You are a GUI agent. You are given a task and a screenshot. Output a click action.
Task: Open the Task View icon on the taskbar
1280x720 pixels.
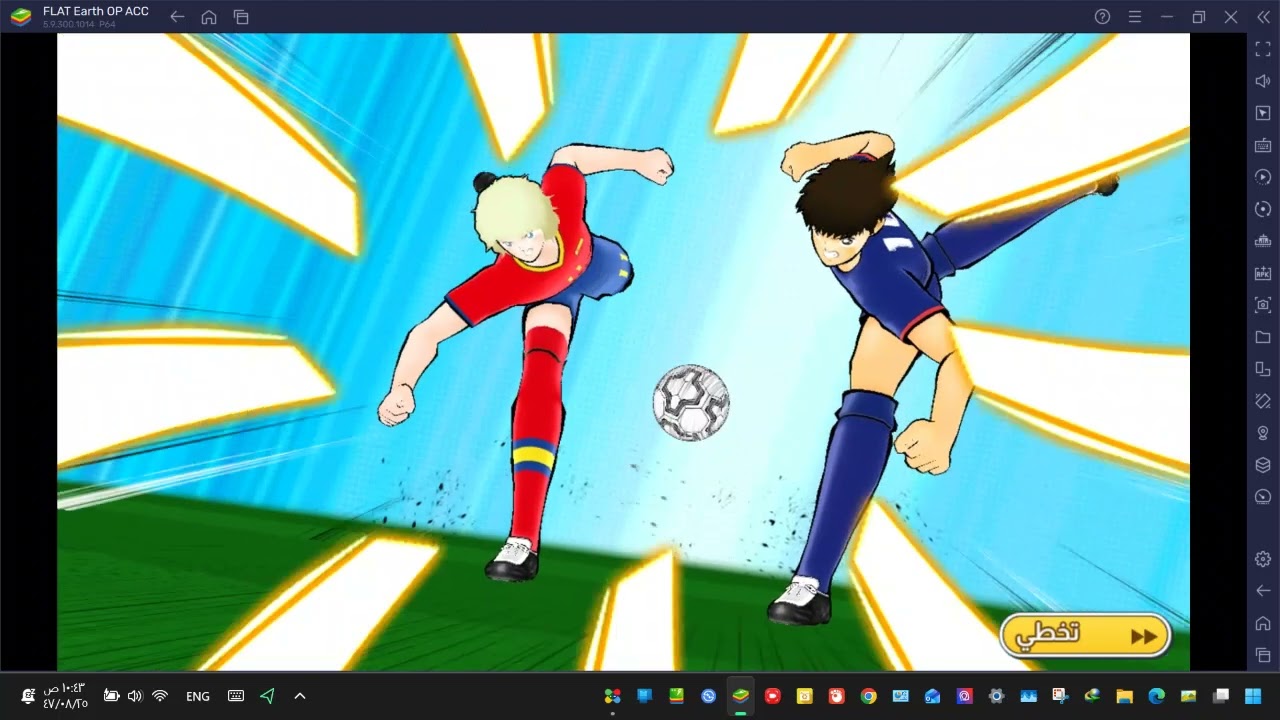1220,696
